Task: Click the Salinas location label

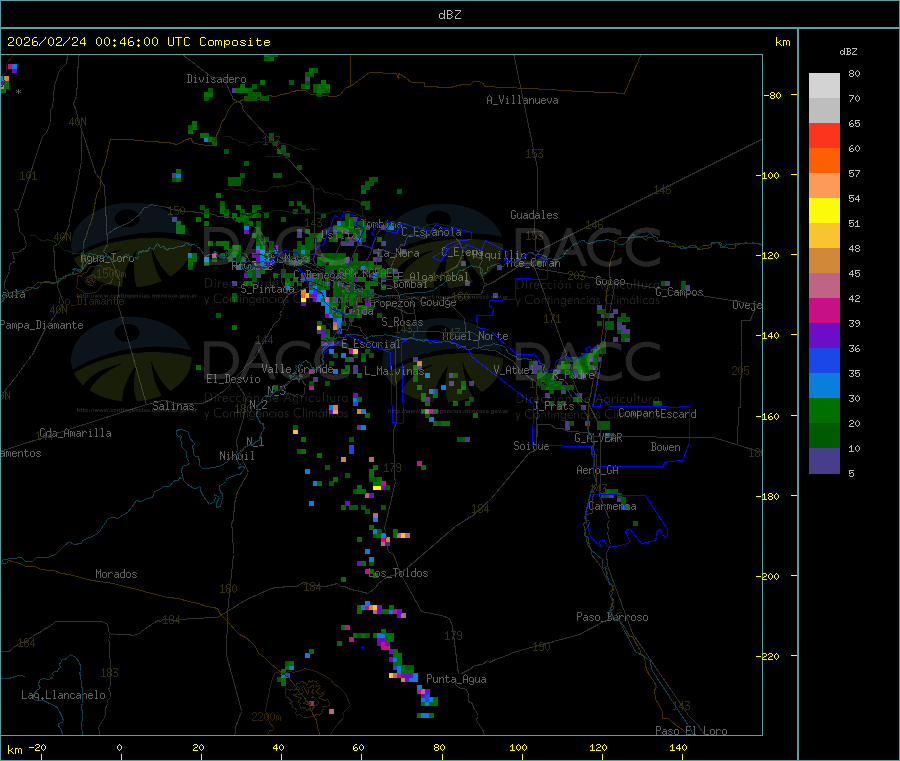Action: pos(173,406)
